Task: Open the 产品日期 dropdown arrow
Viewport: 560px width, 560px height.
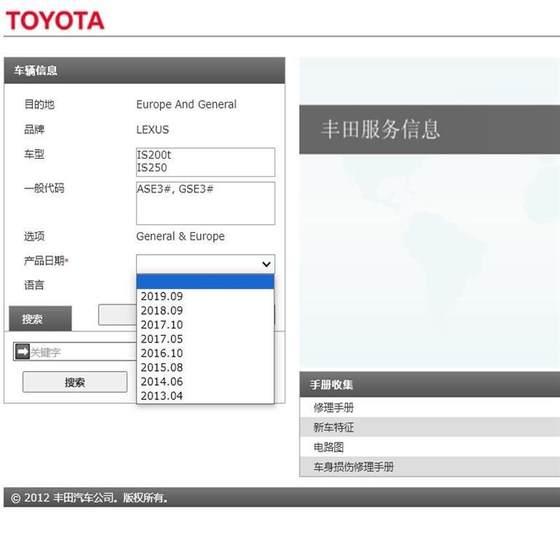Action: coord(266,264)
